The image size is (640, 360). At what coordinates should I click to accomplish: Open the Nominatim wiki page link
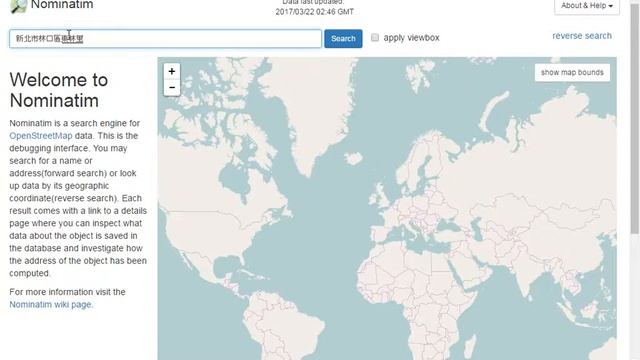(51, 304)
